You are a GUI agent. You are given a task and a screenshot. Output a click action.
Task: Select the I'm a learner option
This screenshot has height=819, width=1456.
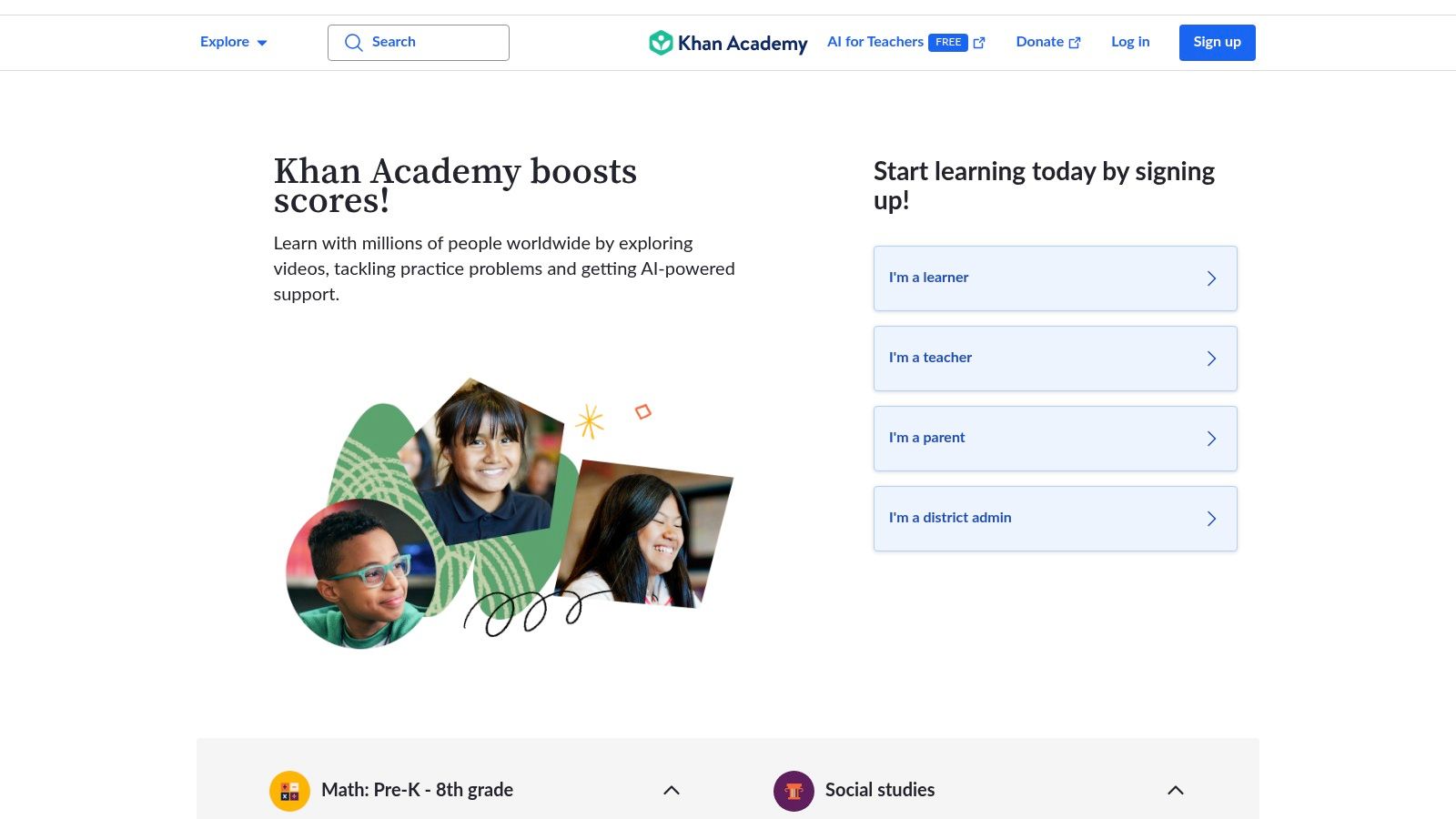[x=1055, y=278]
